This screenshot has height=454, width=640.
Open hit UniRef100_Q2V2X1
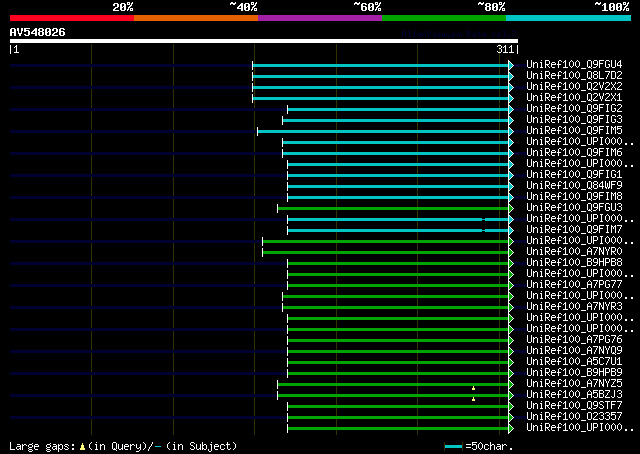[574, 97]
